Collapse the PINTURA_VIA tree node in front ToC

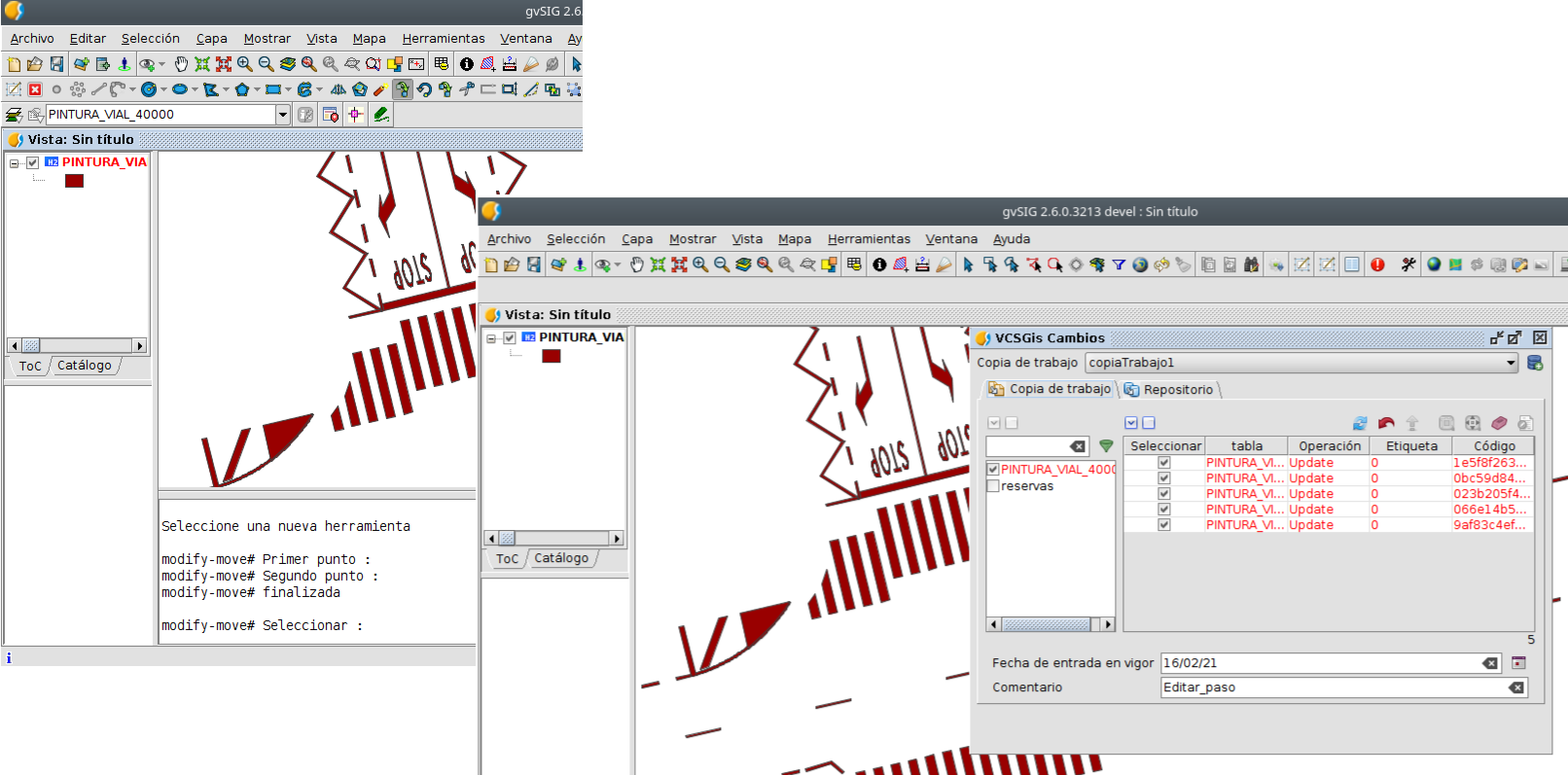coord(491,338)
